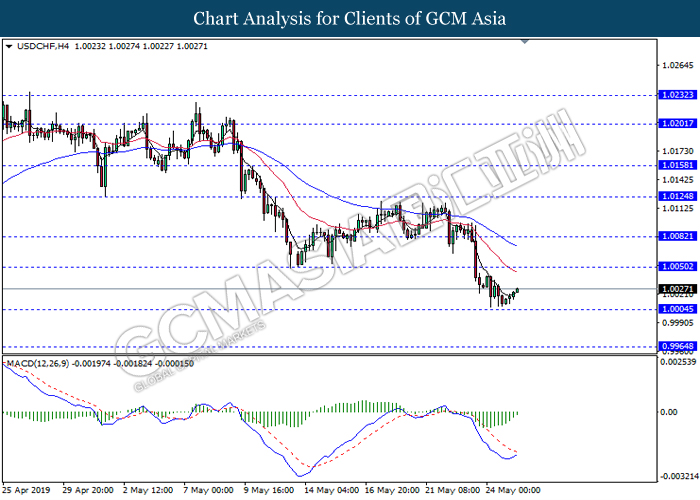
Task: Click the 1.01730 axis price value
Action: pyautogui.click(x=678, y=151)
